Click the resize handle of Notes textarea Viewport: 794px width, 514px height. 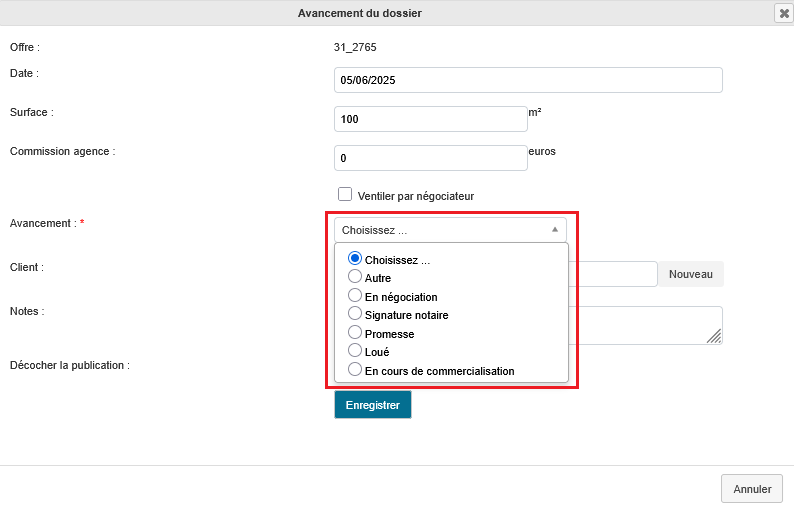click(x=714, y=337)
